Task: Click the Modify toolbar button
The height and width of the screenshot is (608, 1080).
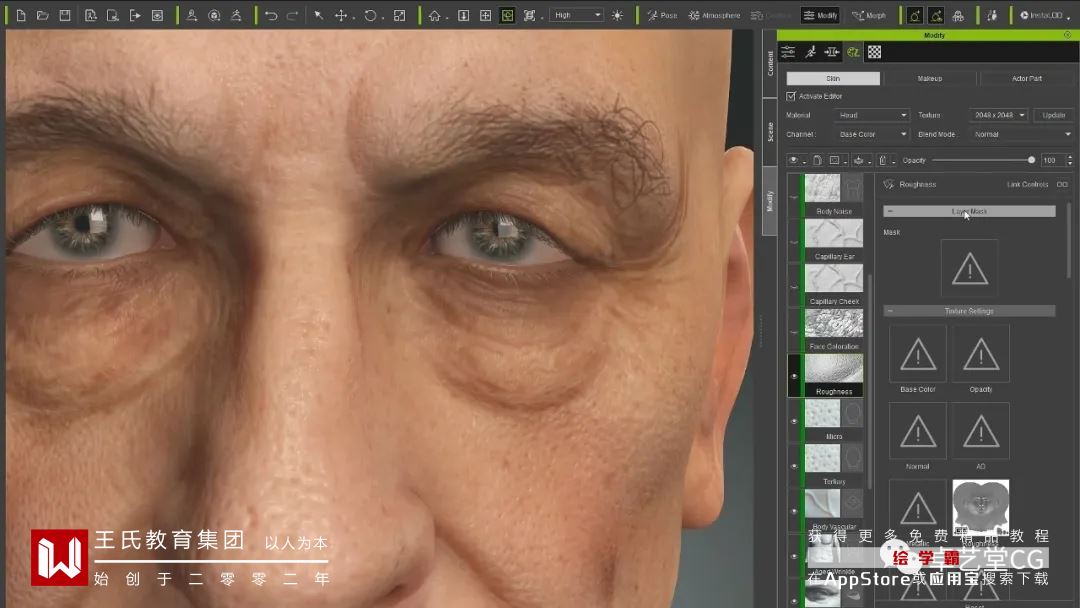Action: tap(820, 15)
